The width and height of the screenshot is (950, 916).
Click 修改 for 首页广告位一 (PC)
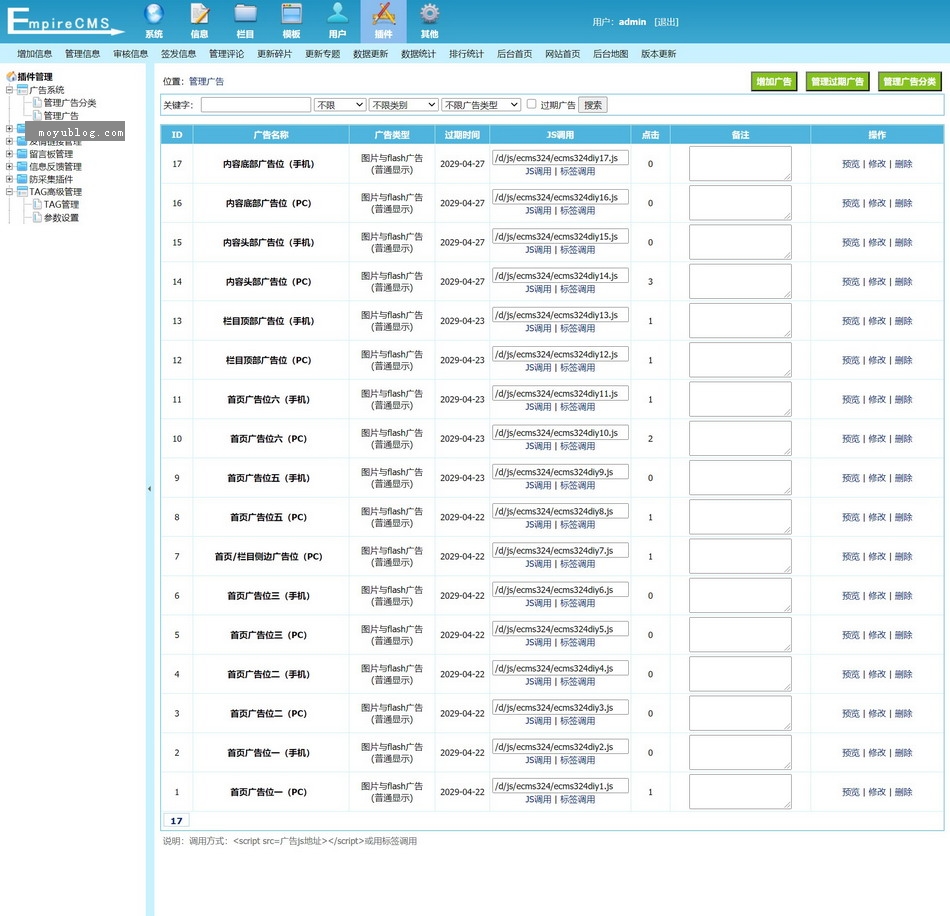[877, 792]
